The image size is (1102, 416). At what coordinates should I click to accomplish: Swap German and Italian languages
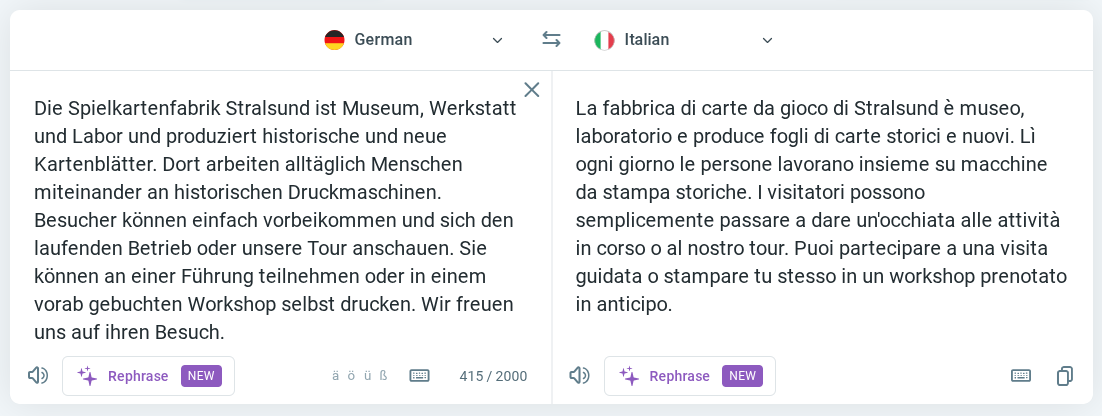(551, 40)
